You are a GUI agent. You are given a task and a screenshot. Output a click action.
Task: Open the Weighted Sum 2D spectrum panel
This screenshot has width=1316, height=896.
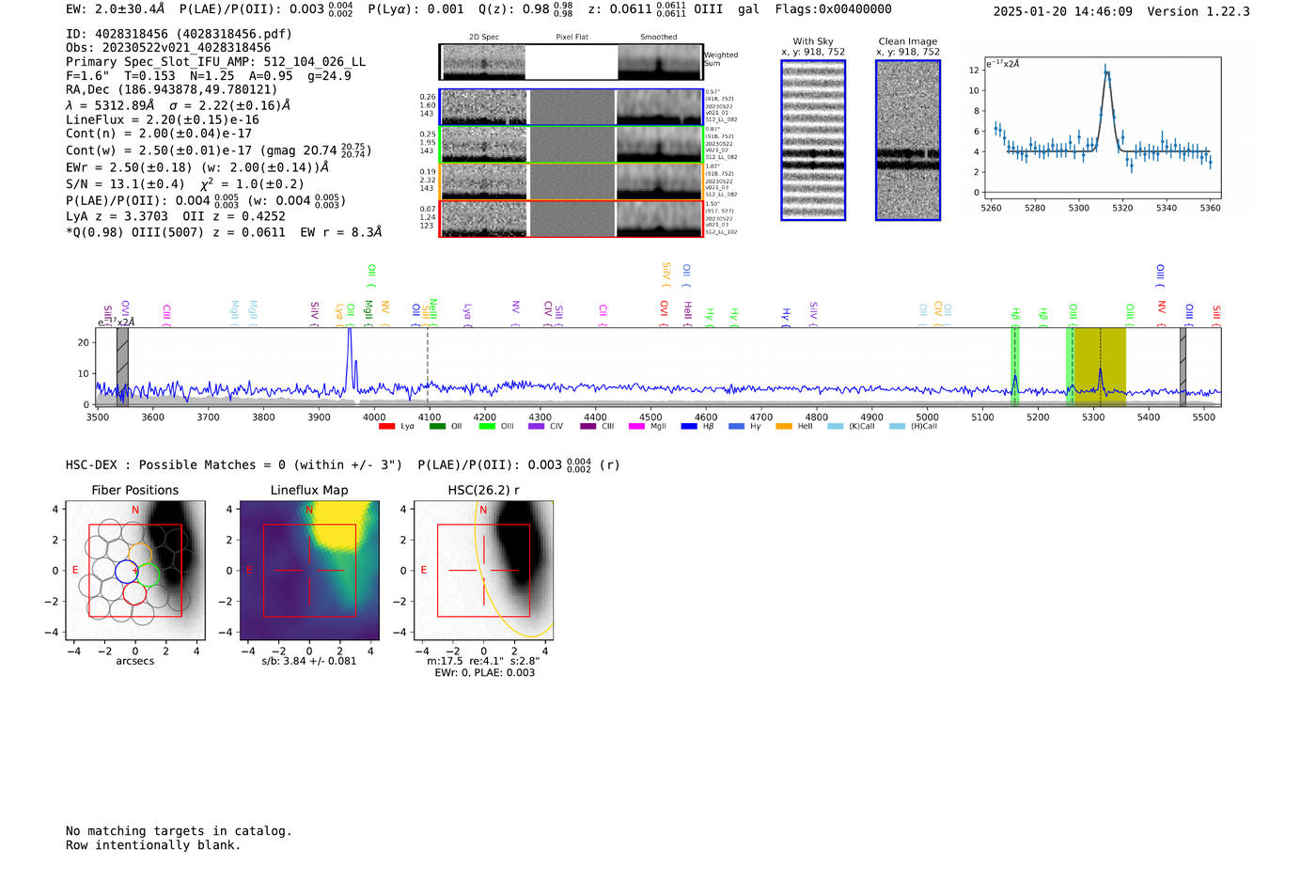(571, 62)
